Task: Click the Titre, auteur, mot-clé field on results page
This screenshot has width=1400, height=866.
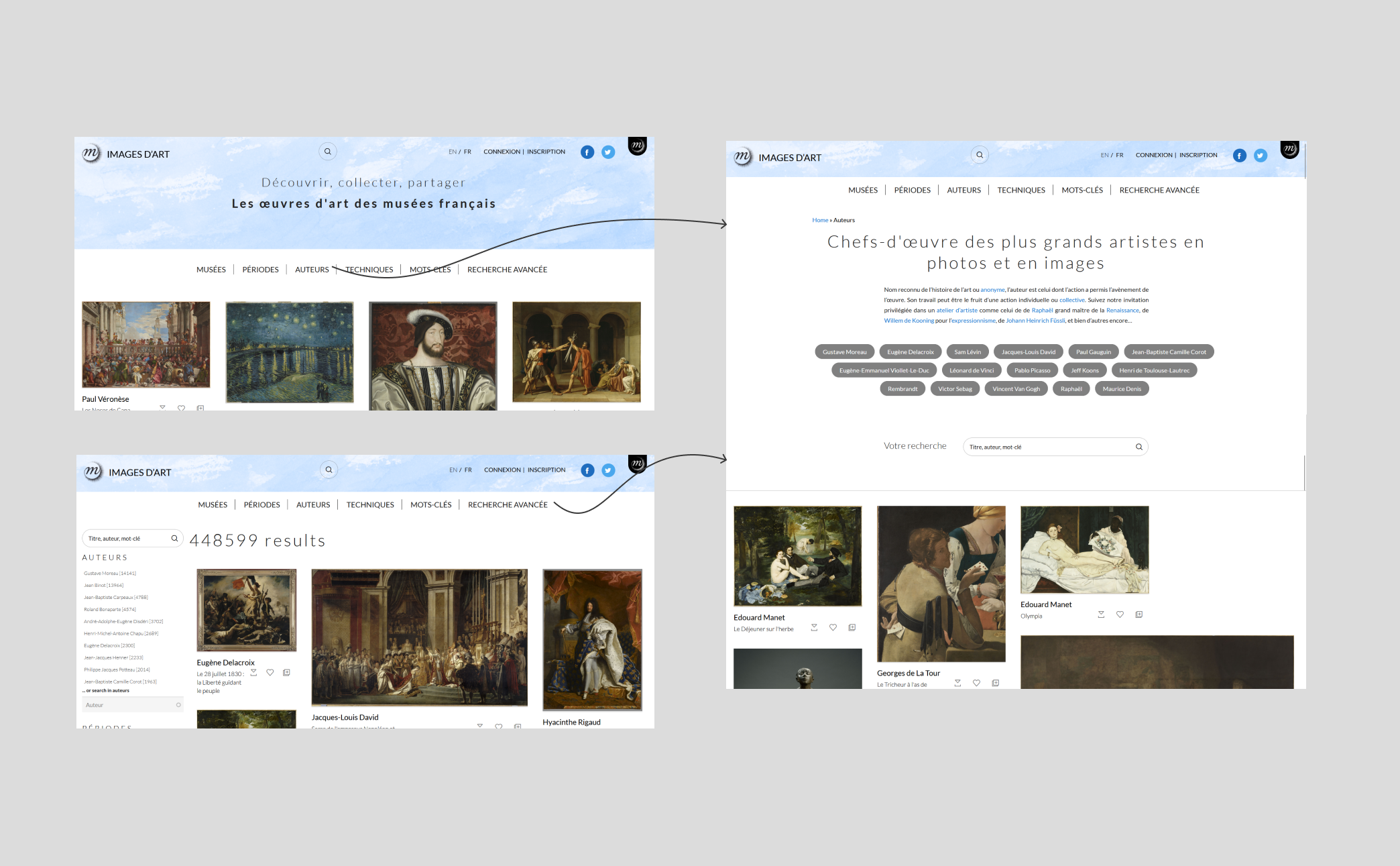Action: click(x=132, y=538)
